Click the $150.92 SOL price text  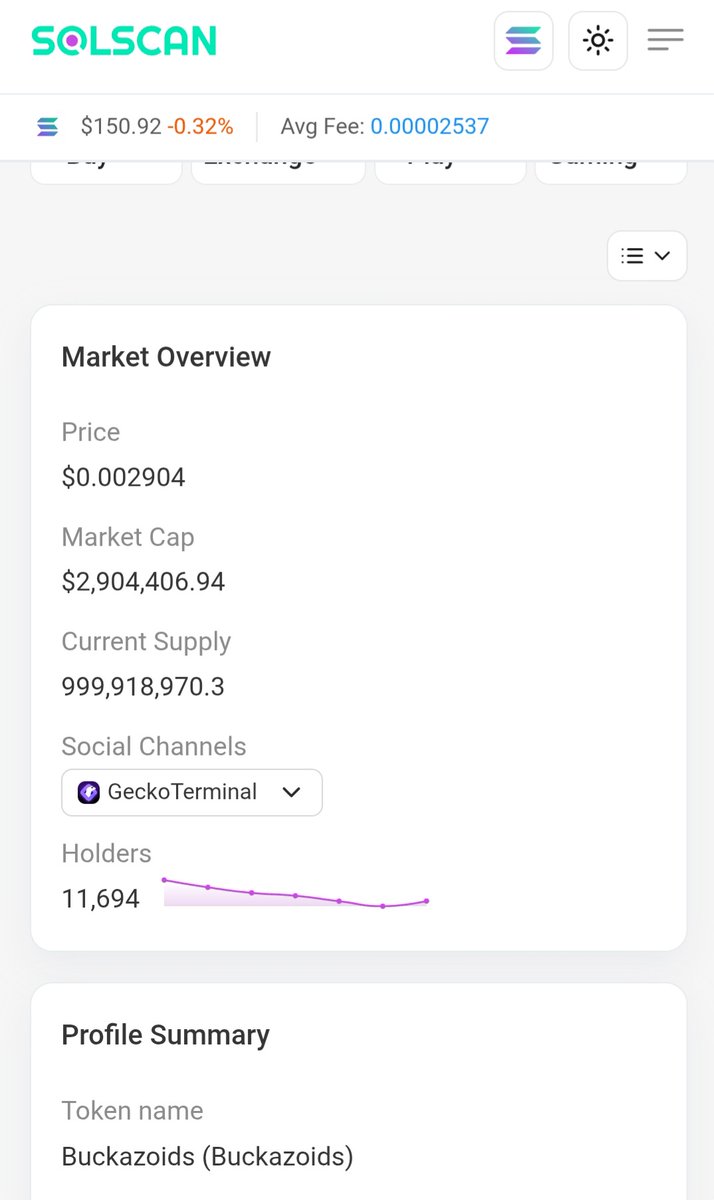tap(121, 127)
